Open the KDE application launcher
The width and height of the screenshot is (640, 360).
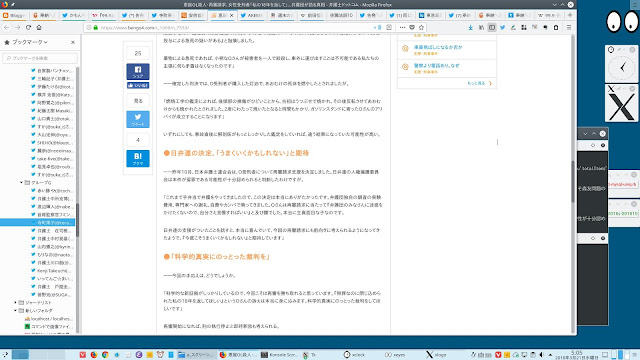5,355
